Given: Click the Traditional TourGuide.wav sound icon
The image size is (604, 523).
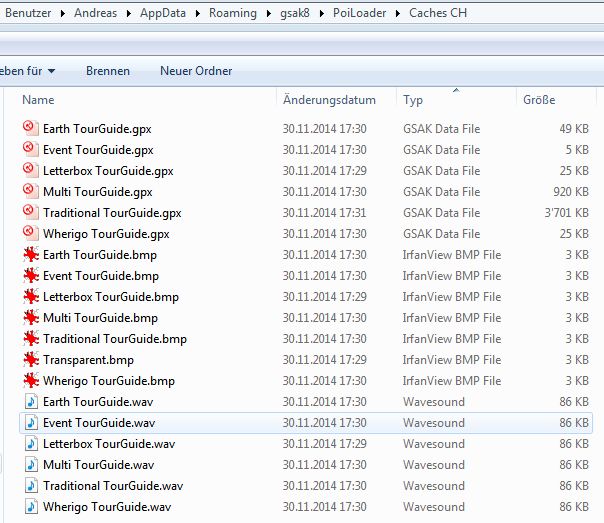Looking at the screenshot, I should [31, 486].
